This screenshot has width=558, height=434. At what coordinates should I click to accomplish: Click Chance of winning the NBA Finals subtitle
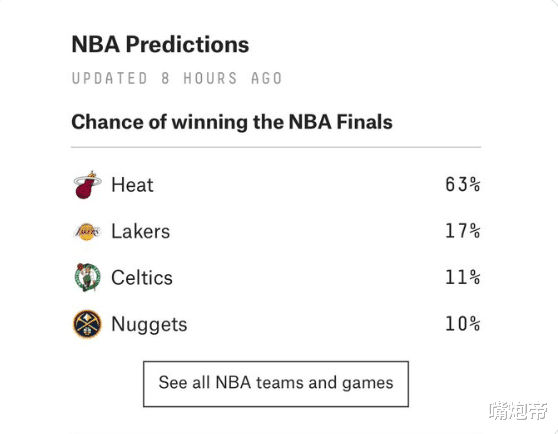(232, 122)
